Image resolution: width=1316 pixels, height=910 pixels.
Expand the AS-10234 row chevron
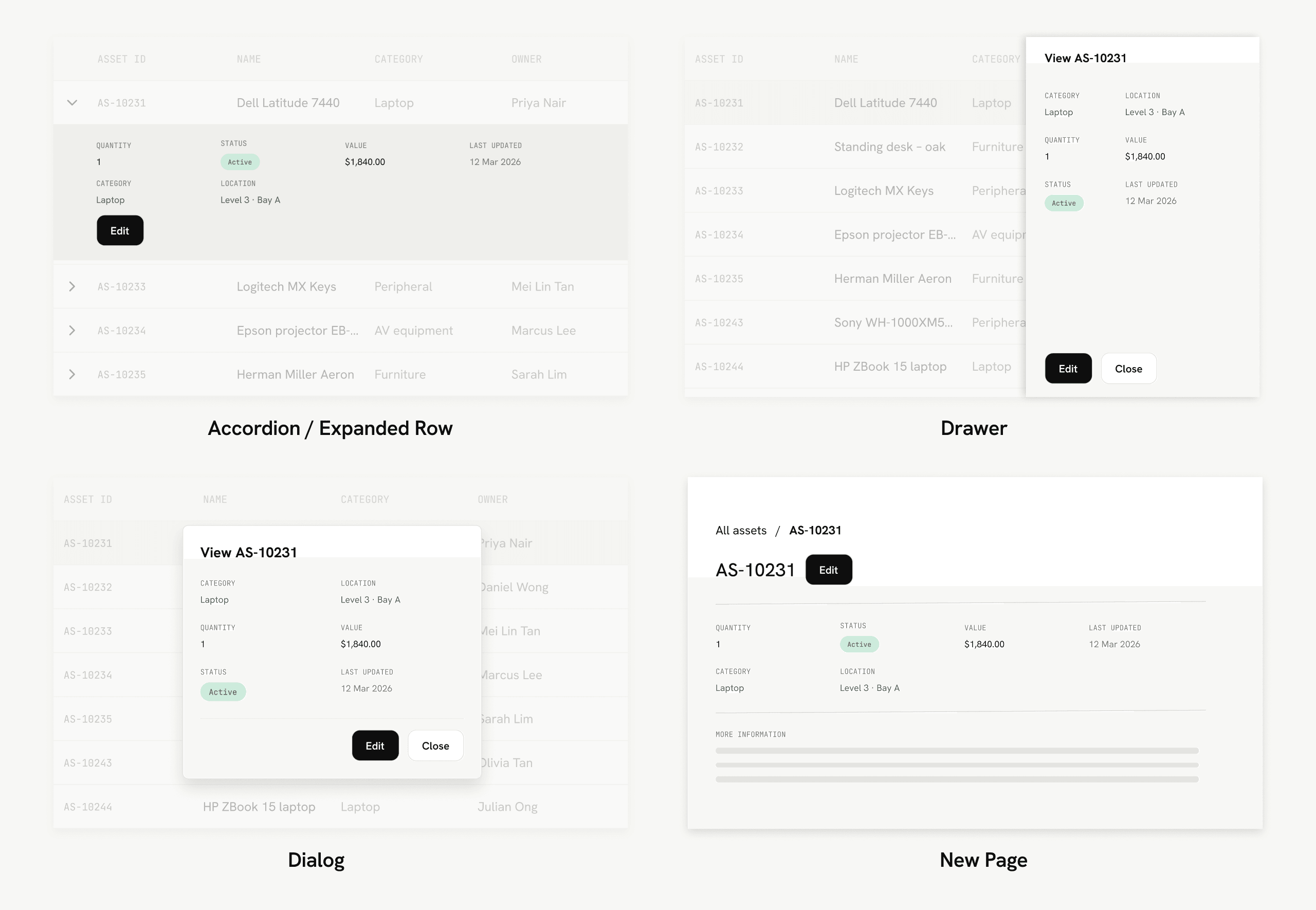point(72,331)
